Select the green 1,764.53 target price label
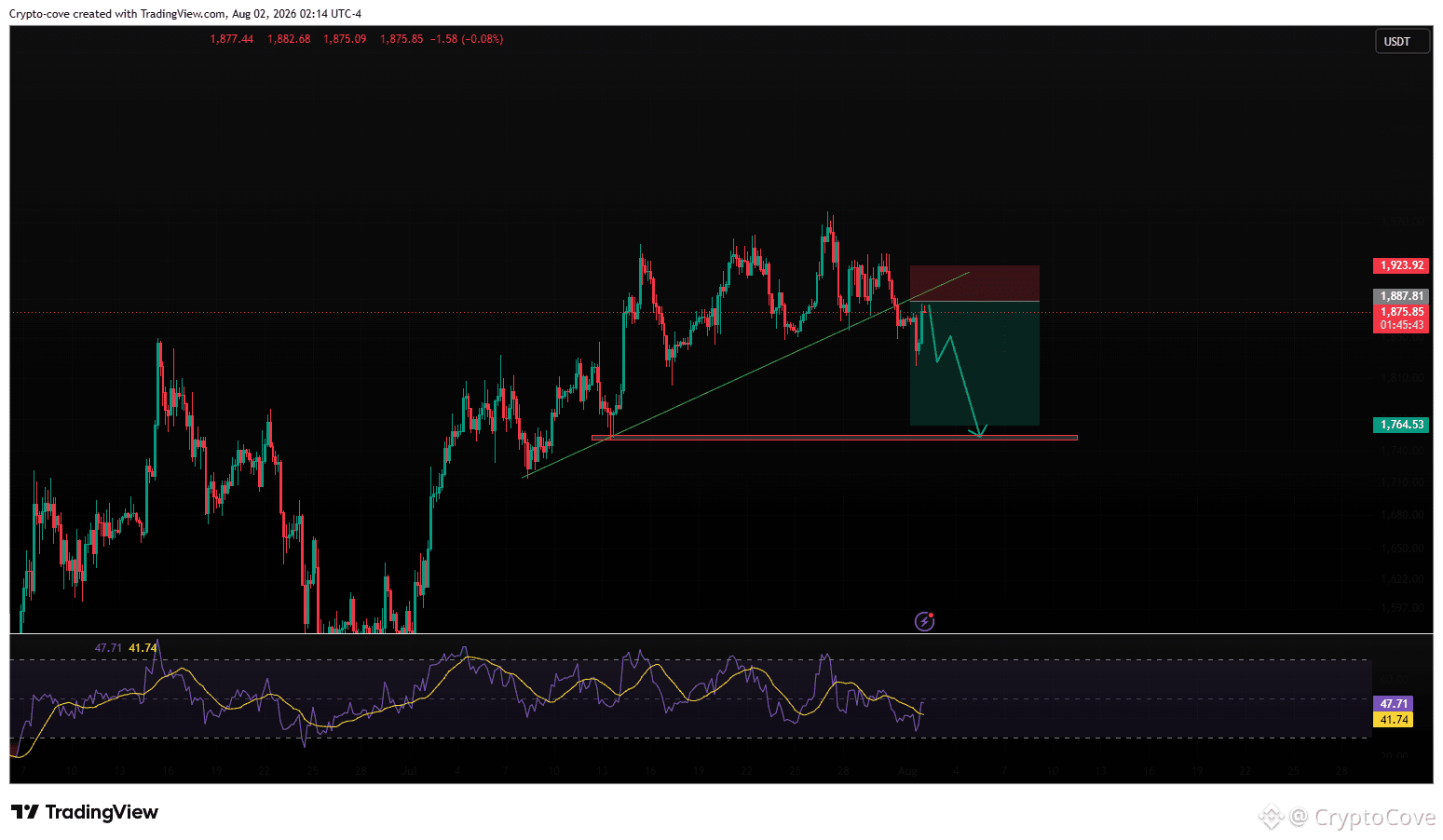The width and height of the screenshot is (1443, 840). click(x=1401, y=425)
